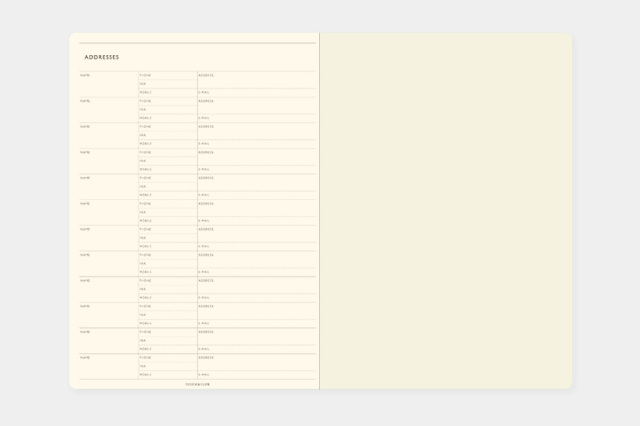Select the Mobile field of the first entry
Image resolution: width=640 pixels, height=426 pixels.
(167, 92)
